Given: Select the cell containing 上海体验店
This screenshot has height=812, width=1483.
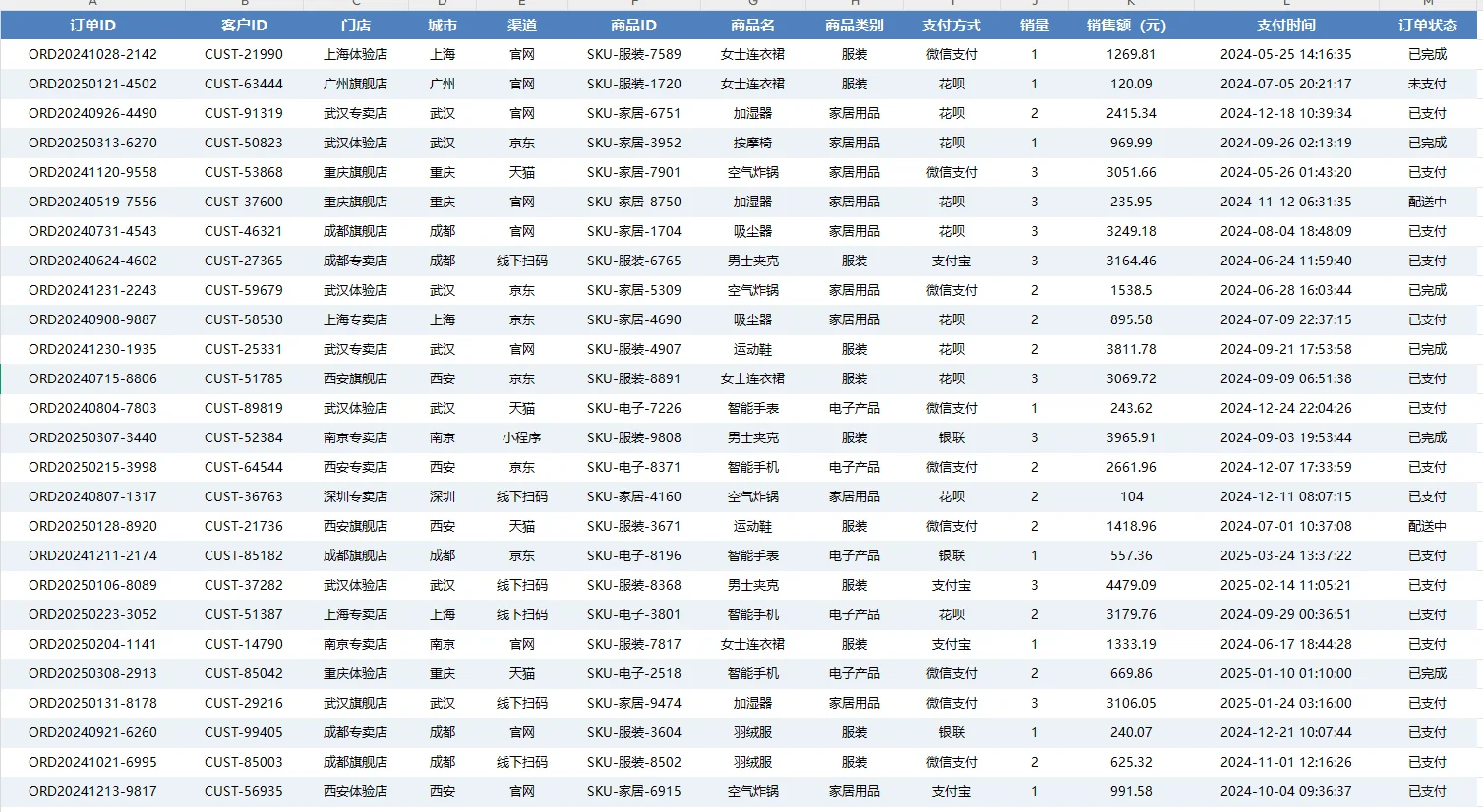Looking at the screenshot, I should point(357,54).
